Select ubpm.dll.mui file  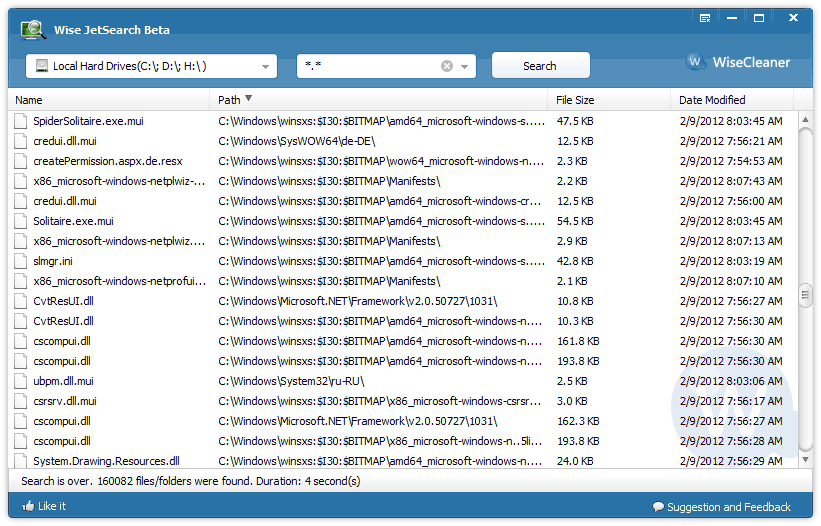point(403,381)
